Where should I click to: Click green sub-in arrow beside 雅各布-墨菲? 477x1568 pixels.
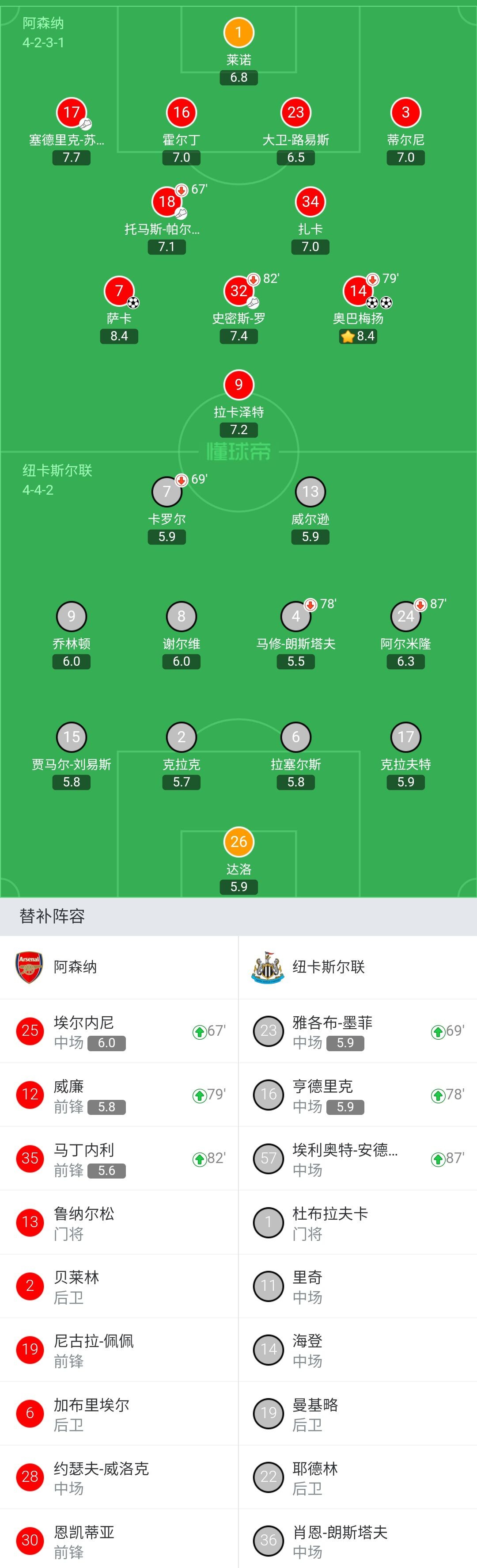tap(437, 1032)
